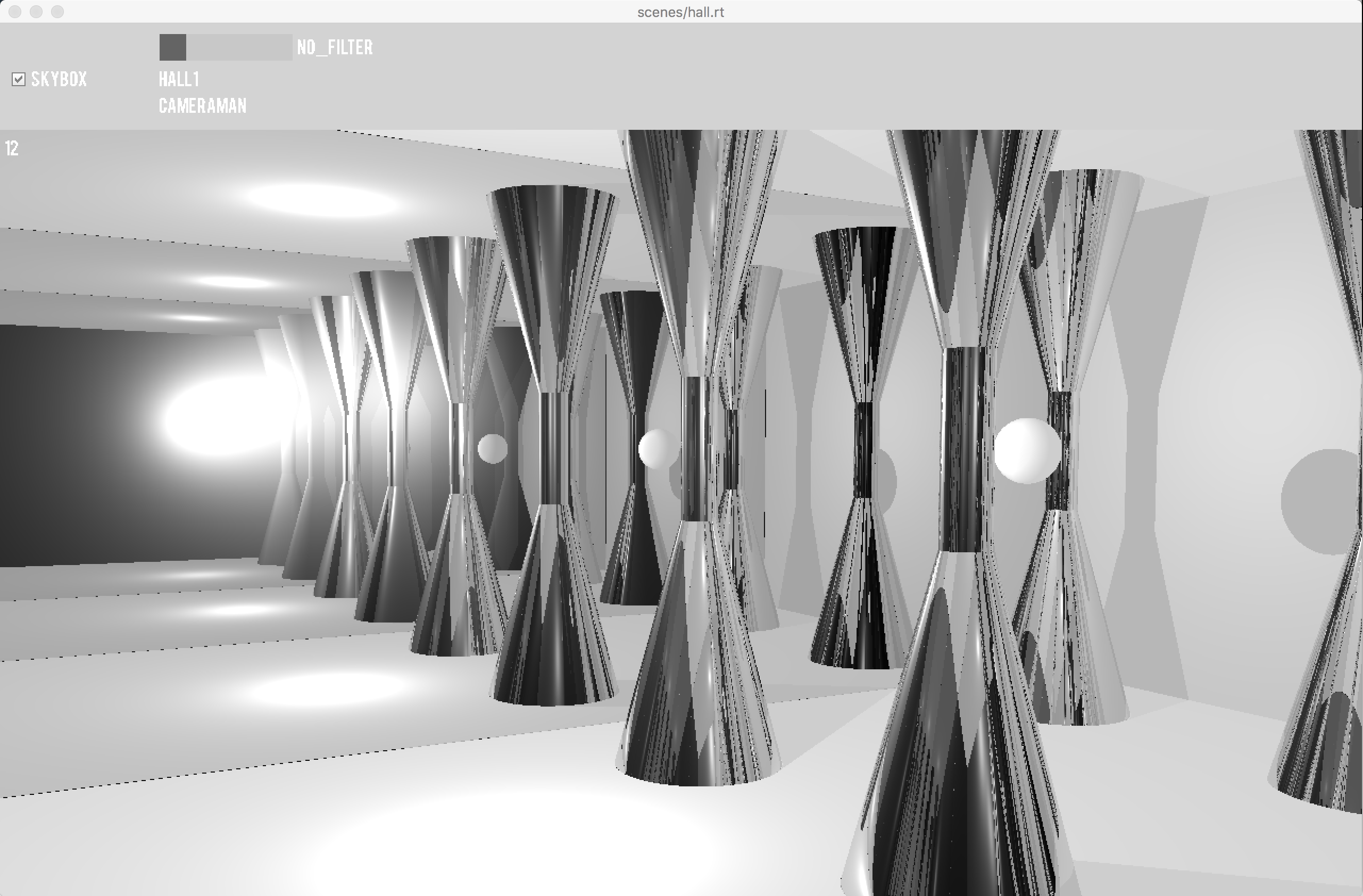
Task: Click the large white sphere in render
Action: 1027,451
